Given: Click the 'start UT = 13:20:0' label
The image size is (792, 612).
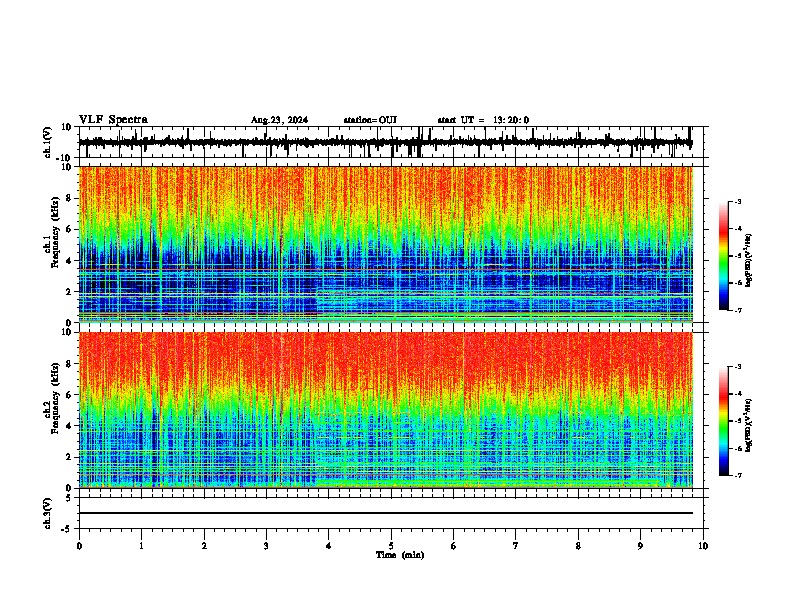Looking at the screenshot, I should coord(483,120).
